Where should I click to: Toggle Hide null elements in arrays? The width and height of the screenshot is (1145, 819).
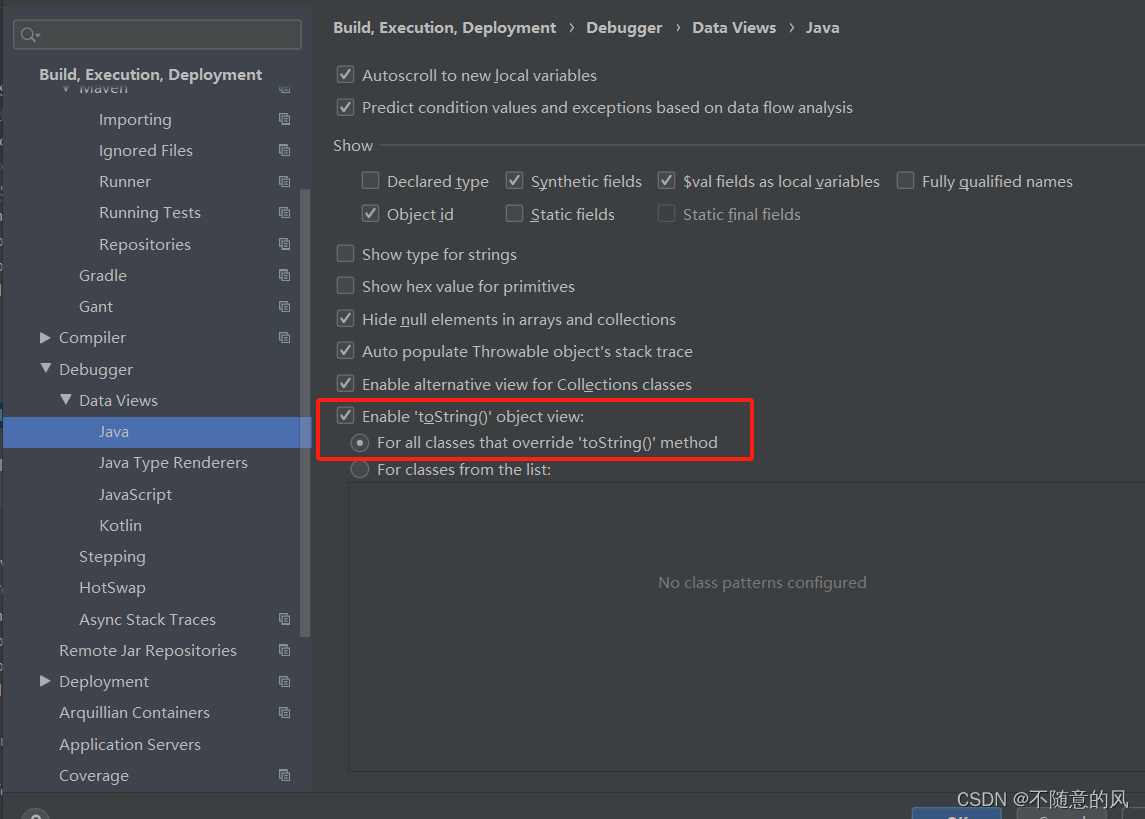click(x=345, y=318)
